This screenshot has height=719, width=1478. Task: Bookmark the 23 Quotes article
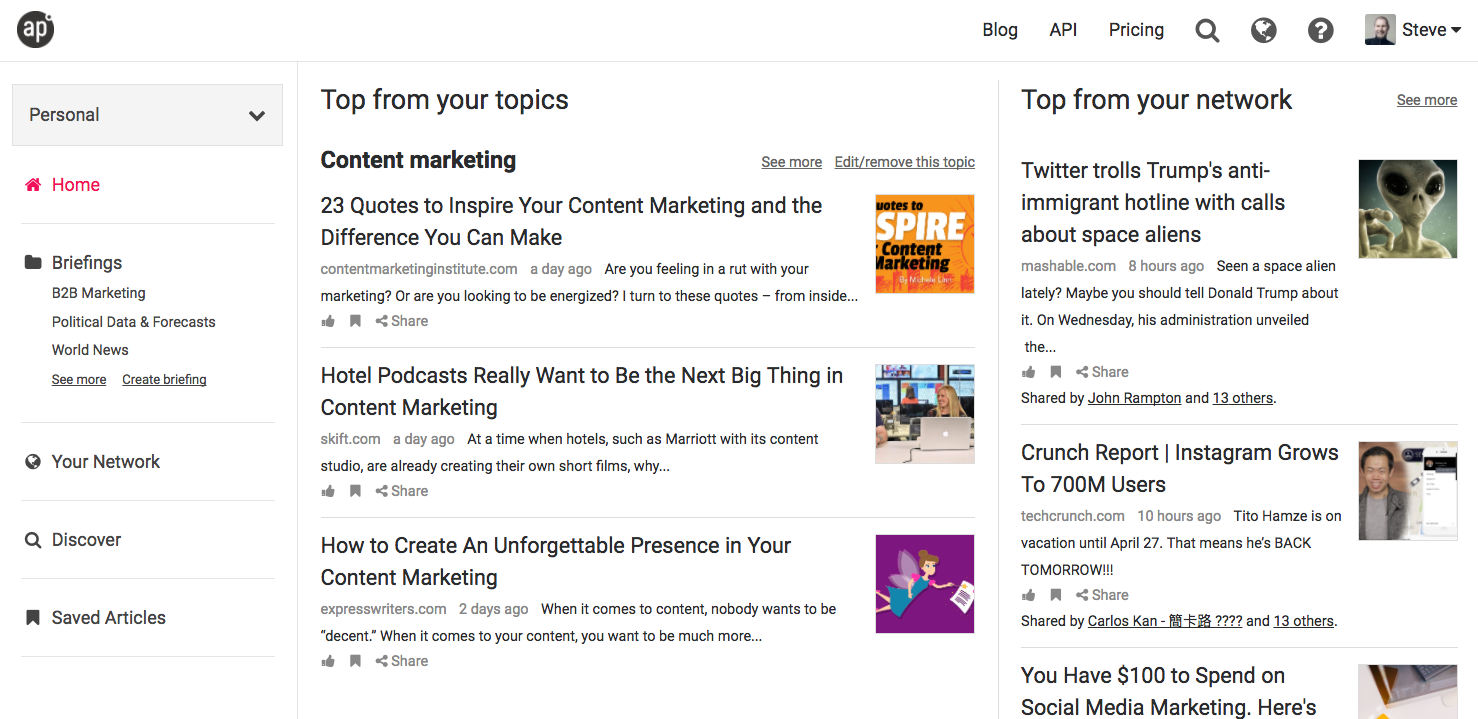(x=355, y=321)
